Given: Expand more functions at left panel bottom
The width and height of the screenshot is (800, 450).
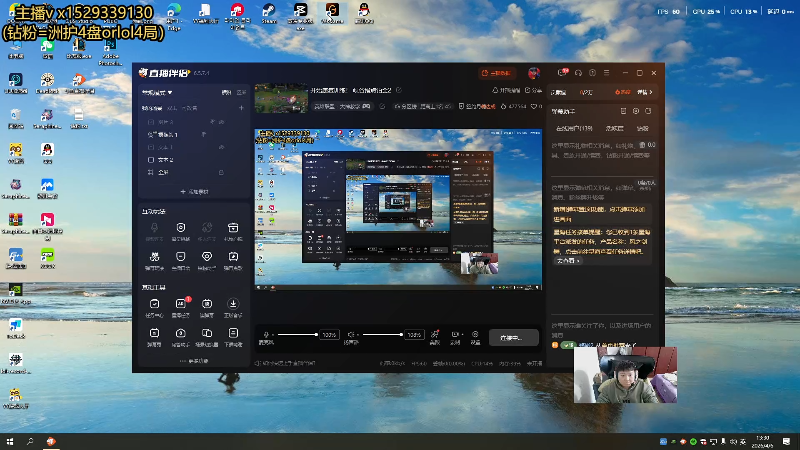Looking at the screenshot, I should click(194, 361).
